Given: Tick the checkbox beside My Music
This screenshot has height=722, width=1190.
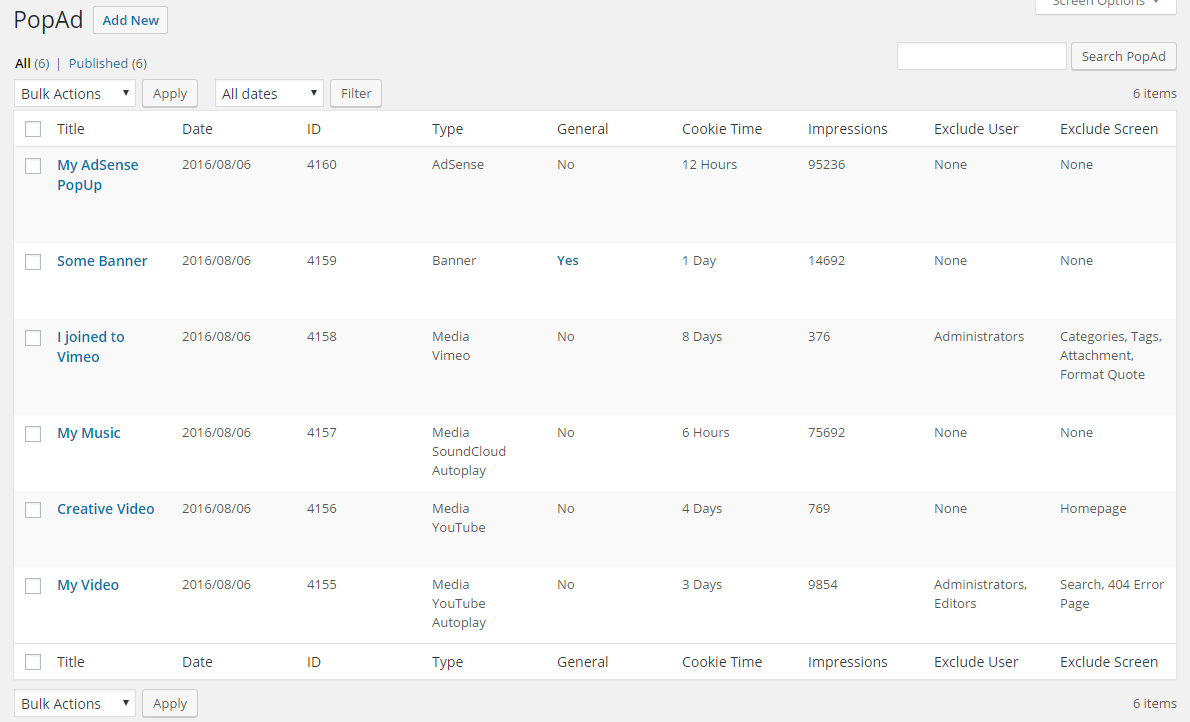Looking at the screenshot, I should pyautogui.click(x=33, y=434).
